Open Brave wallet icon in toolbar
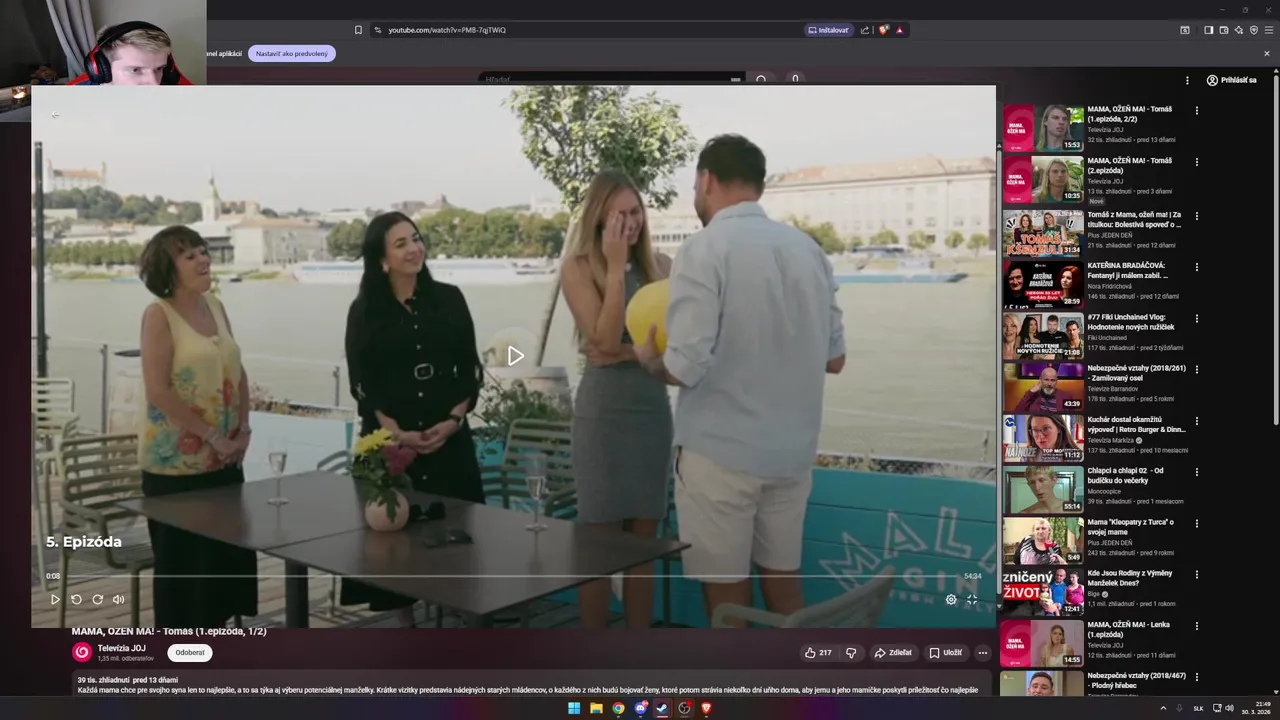This screenshot has width=1280, height=720. click(x=1224, y=30)
